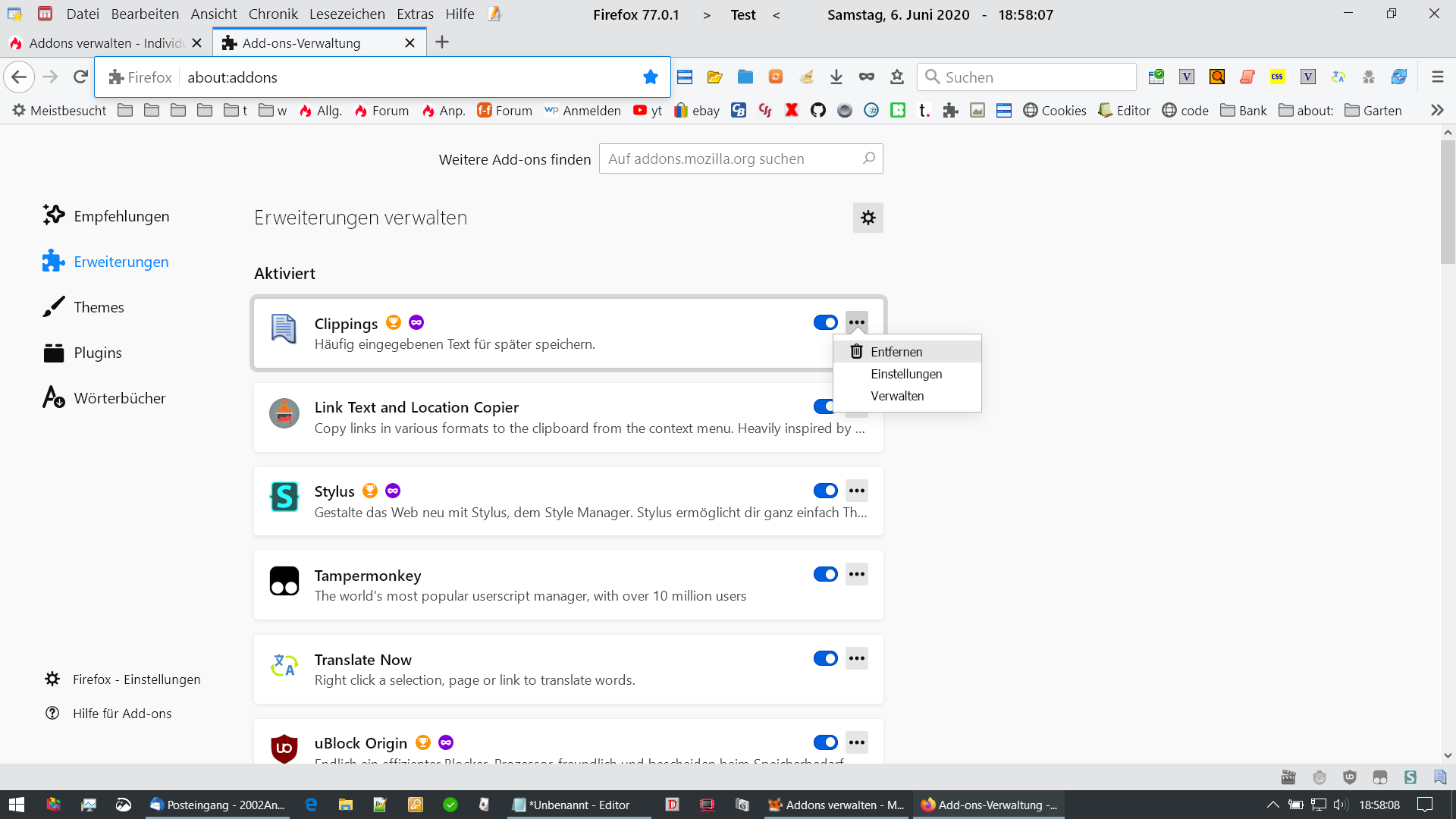Choose Entfernen from the context menu
The height and width of the screenshot is (819, 1456).
[896, 352]
